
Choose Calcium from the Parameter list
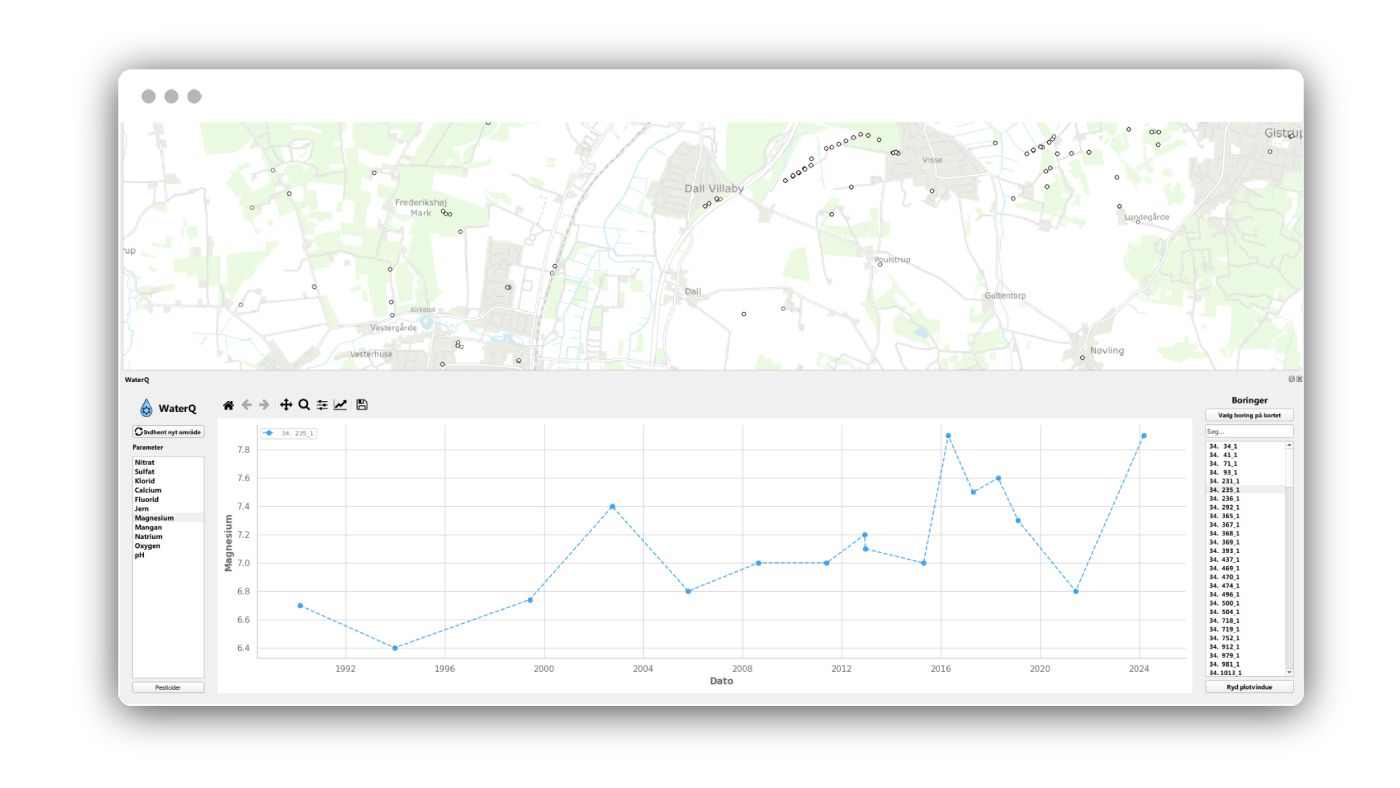point(148,491)
